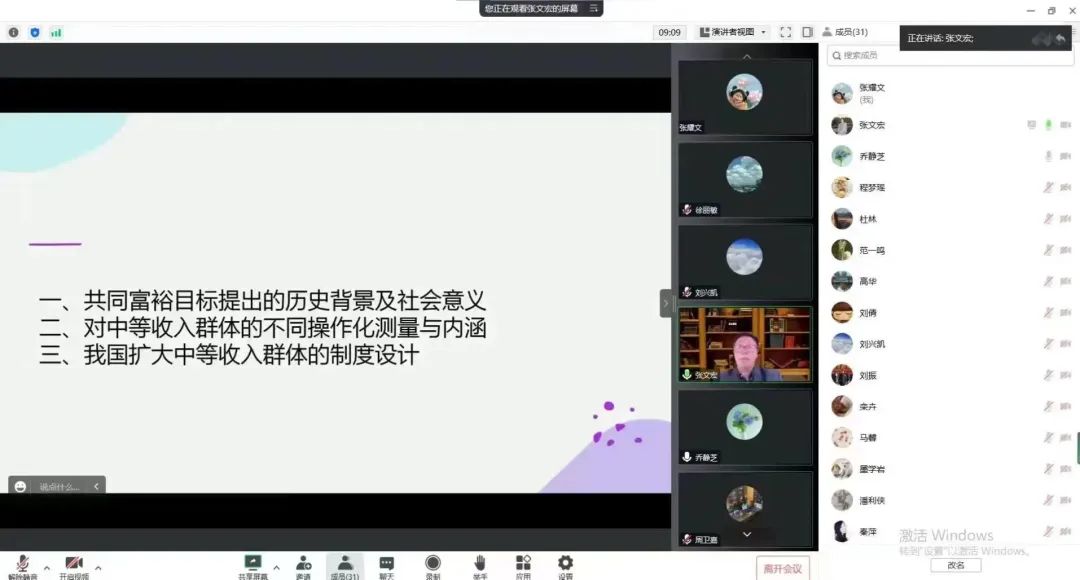This screenshot has height=580, width=1080.
Task: Open meeting 设置 (Settings) gear
Action: [565, 565]
